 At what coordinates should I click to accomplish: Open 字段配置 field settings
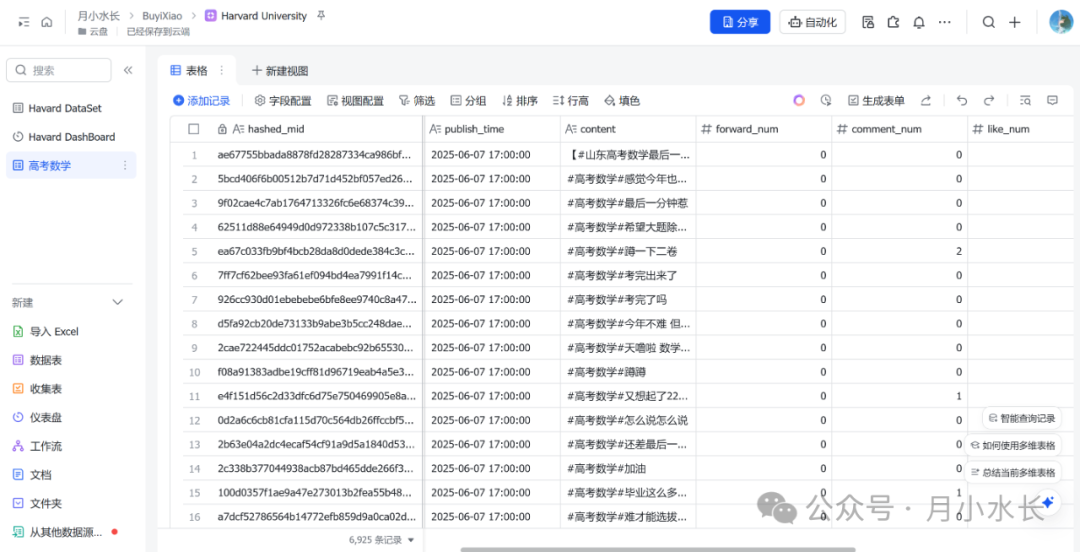pyautogui.click(x=283, y=101)
